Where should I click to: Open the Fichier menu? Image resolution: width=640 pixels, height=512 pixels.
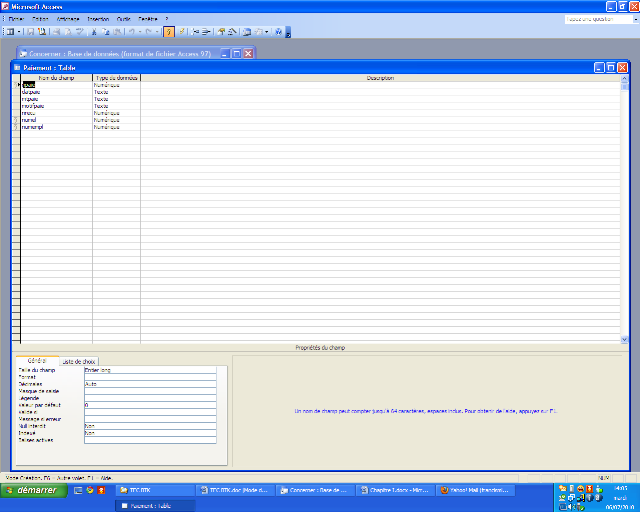(x=15, y=19)
